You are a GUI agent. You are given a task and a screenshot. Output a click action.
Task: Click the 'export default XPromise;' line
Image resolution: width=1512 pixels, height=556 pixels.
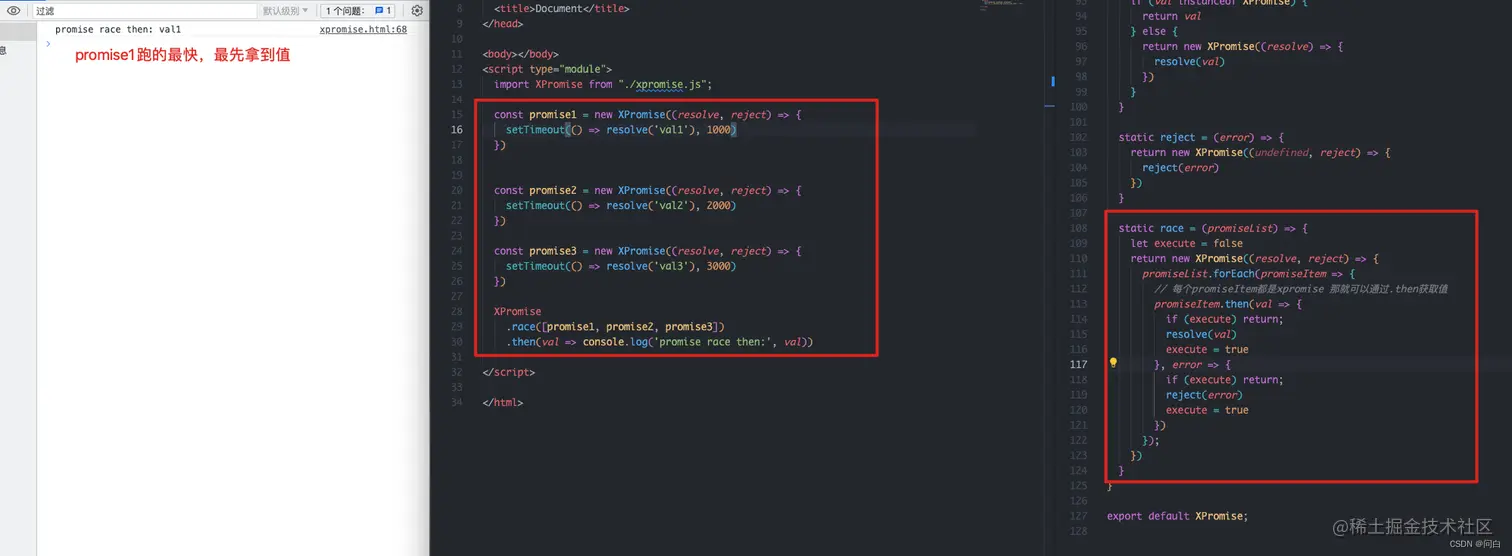(x=1178, y=516)
